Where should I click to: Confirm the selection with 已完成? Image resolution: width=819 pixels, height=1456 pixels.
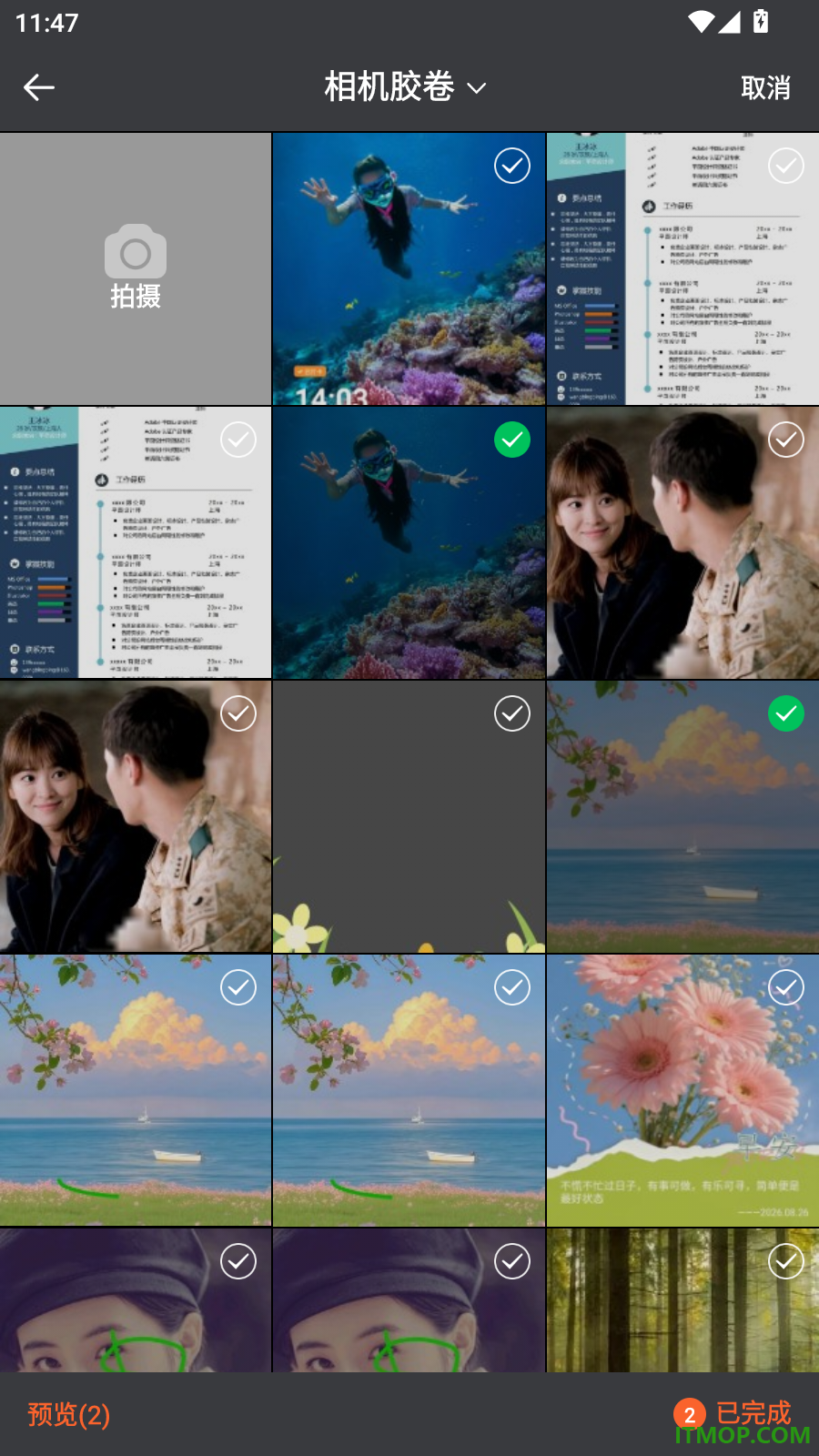(733, 1413)
